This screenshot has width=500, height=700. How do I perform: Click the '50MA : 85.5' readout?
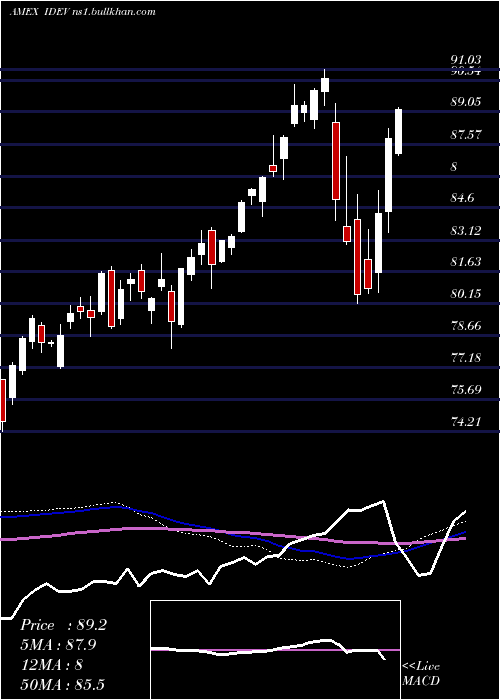(62, 684)
